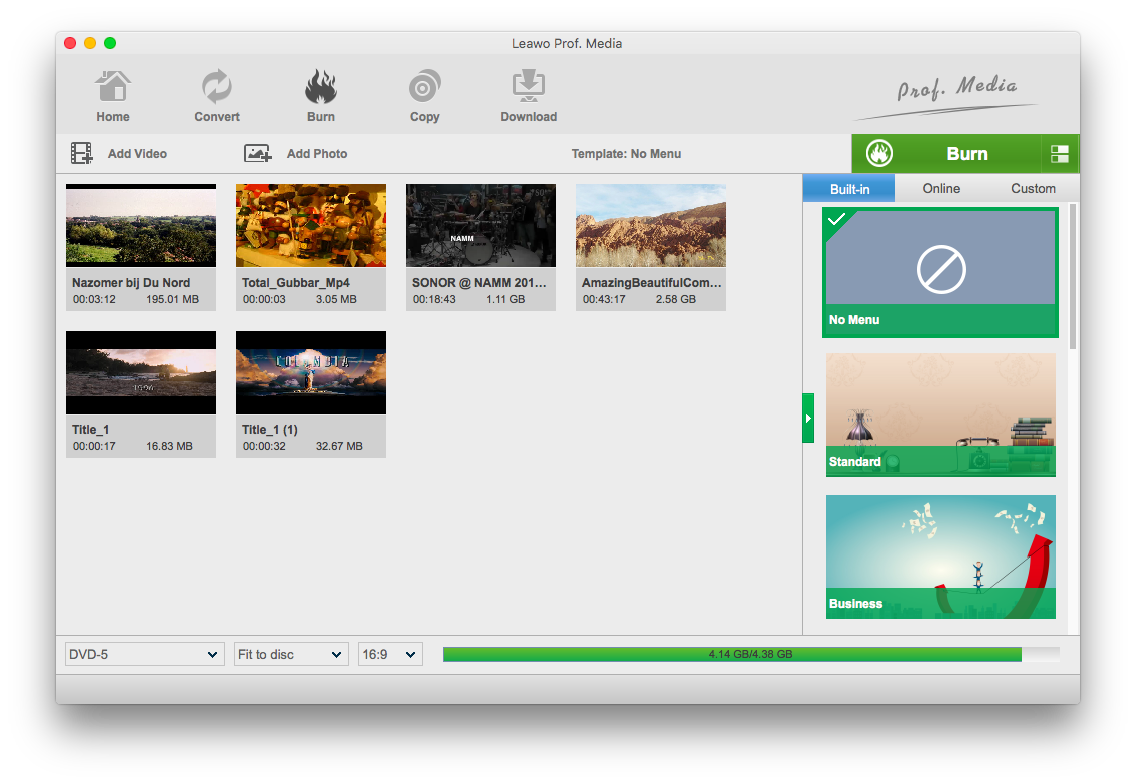
Task: Open the 16:9 aspect ratio dropdown
Action: (x=390, y=654)
